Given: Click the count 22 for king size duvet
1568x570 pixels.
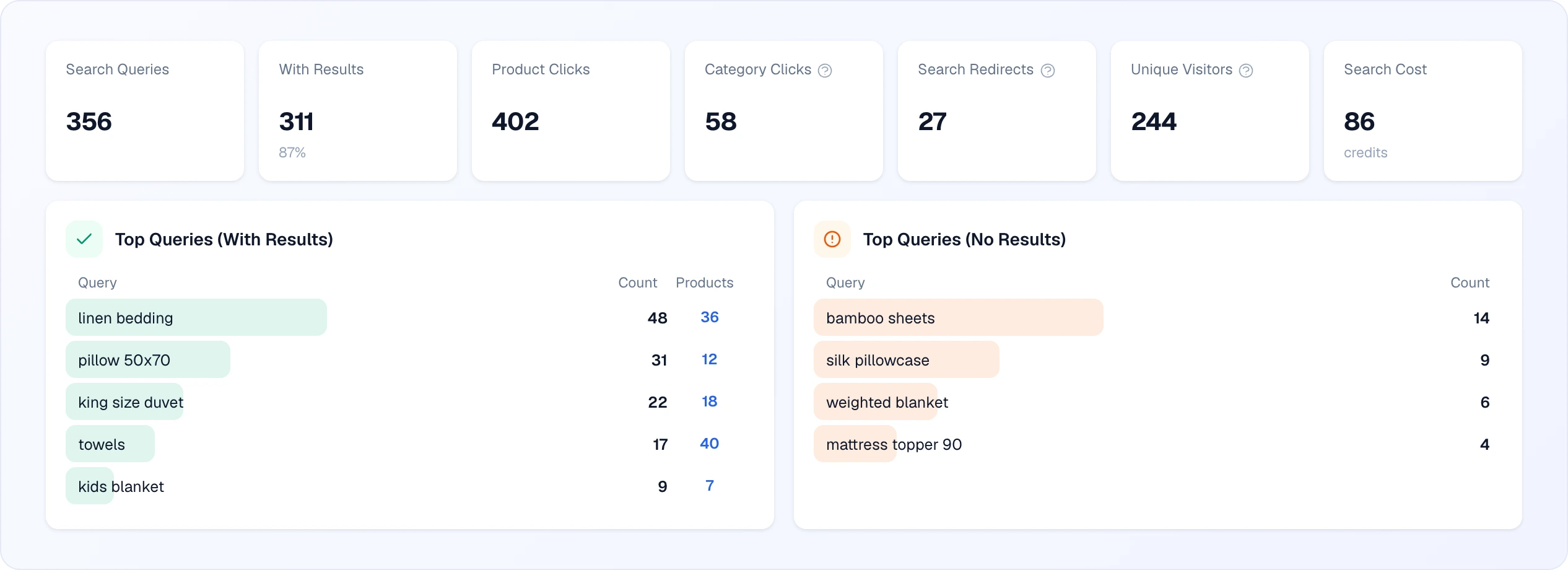Looking at the screenshot, I should pyautogui.click(x=658, y=402).
